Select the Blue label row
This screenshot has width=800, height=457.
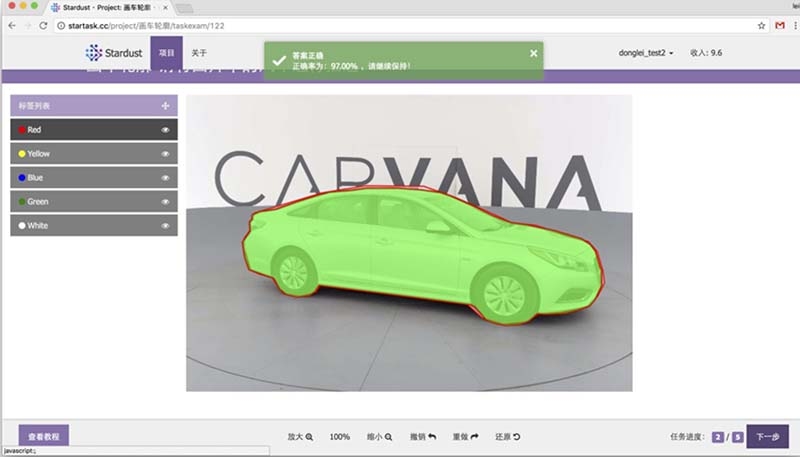point(94,177)
